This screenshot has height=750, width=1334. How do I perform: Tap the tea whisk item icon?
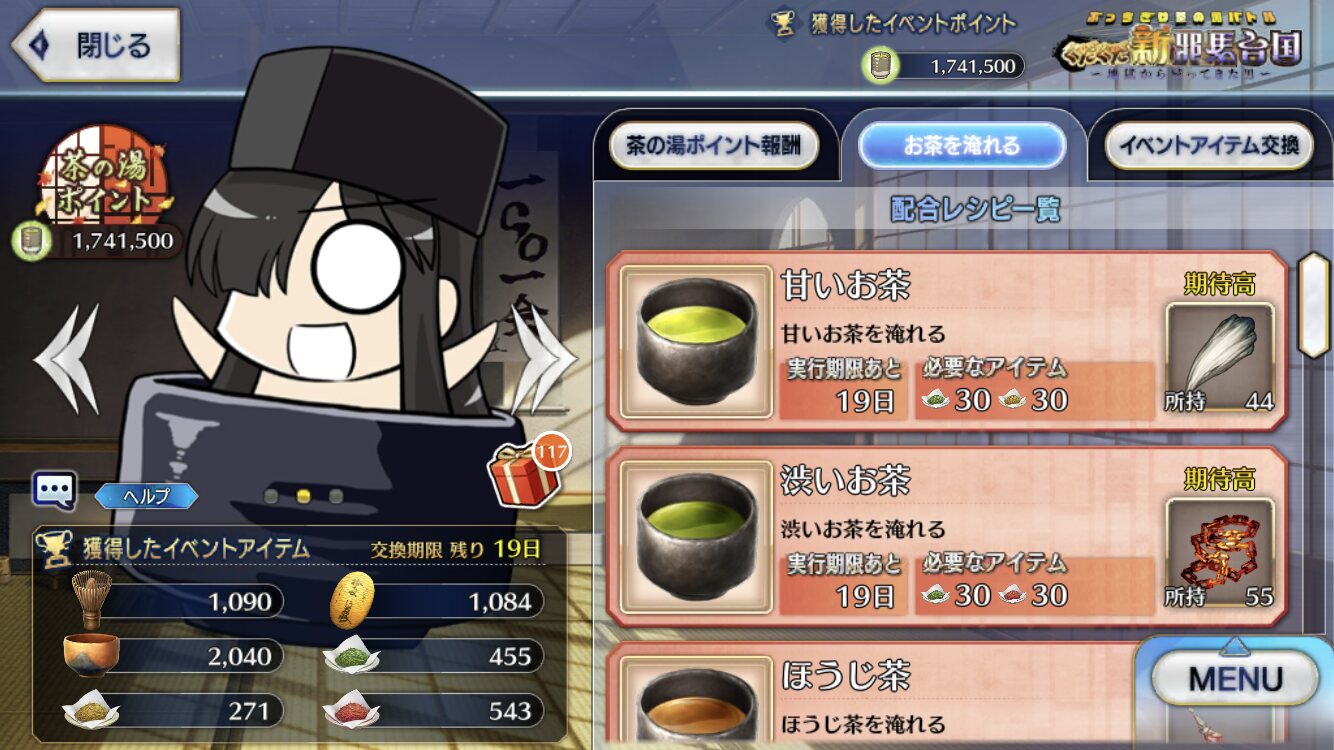coord(91,600)
